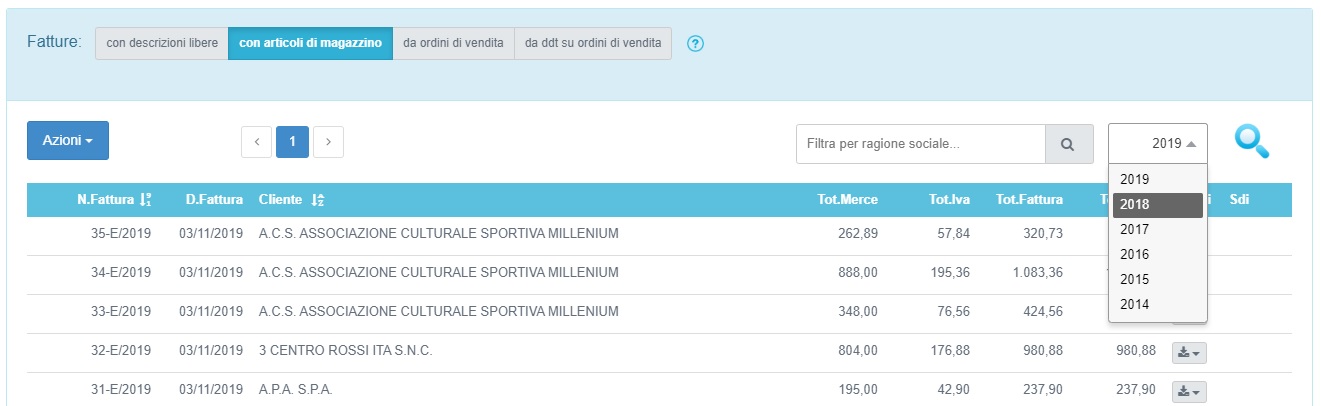This screenshot has height=406, width=1321.
Task: Go to next page arrow
Action: (329, 142)
